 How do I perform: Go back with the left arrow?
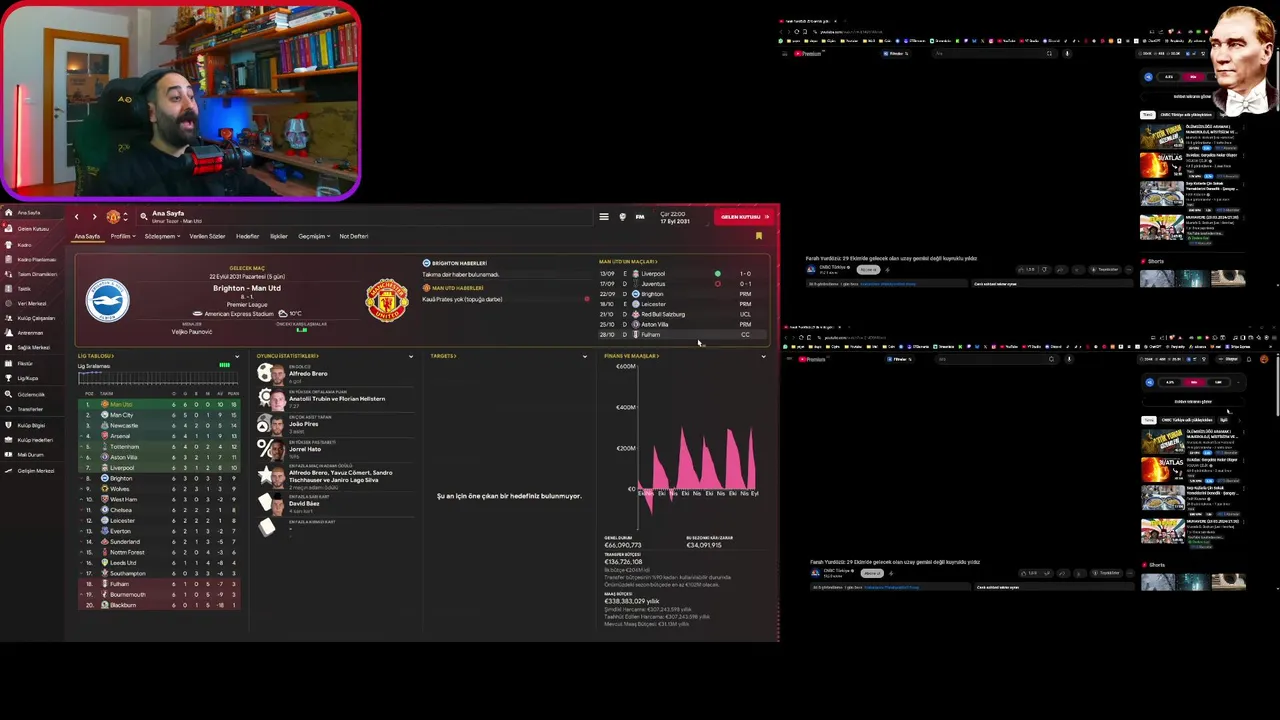76,217
